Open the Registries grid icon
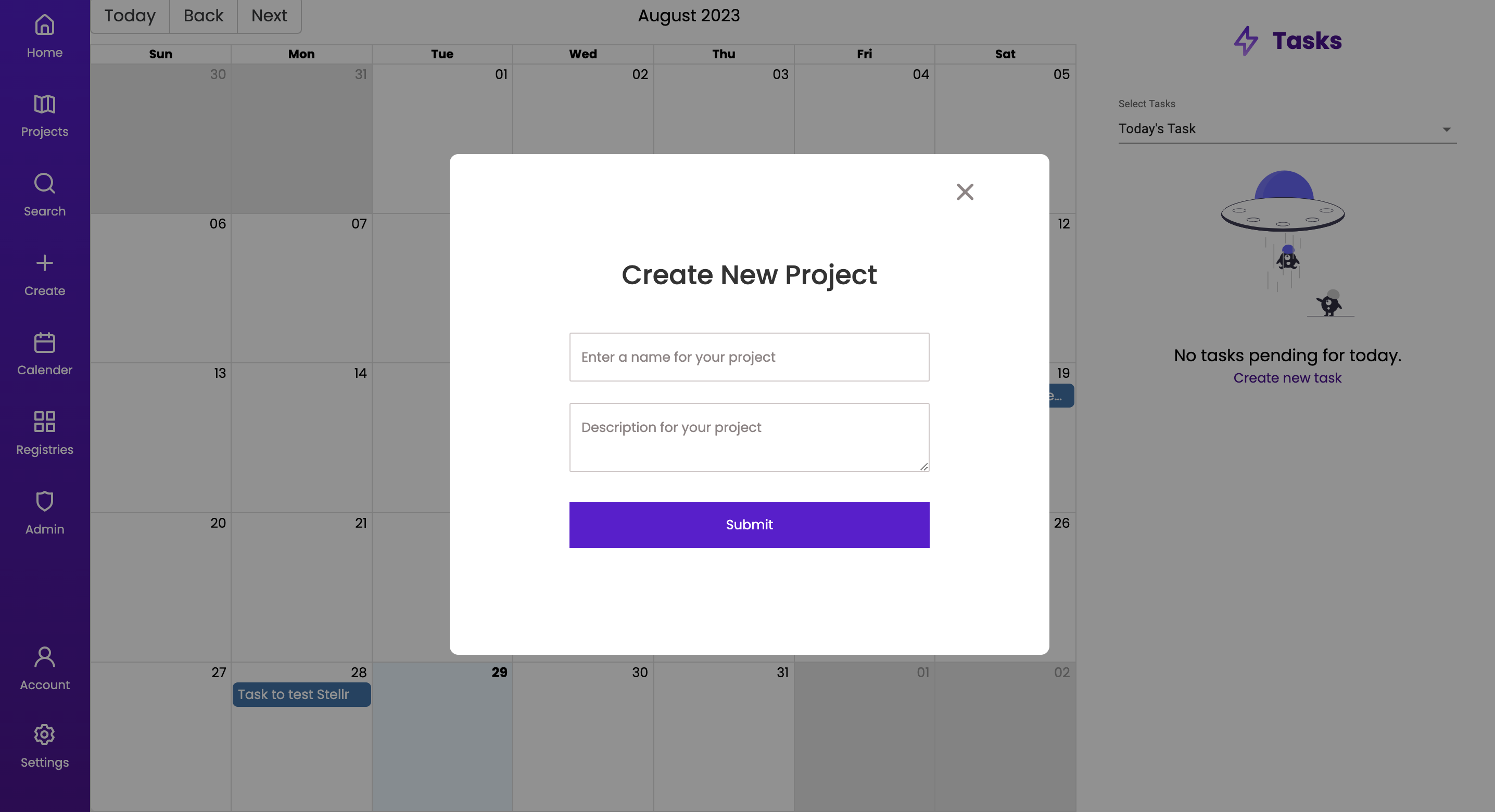 pos(45,422)
